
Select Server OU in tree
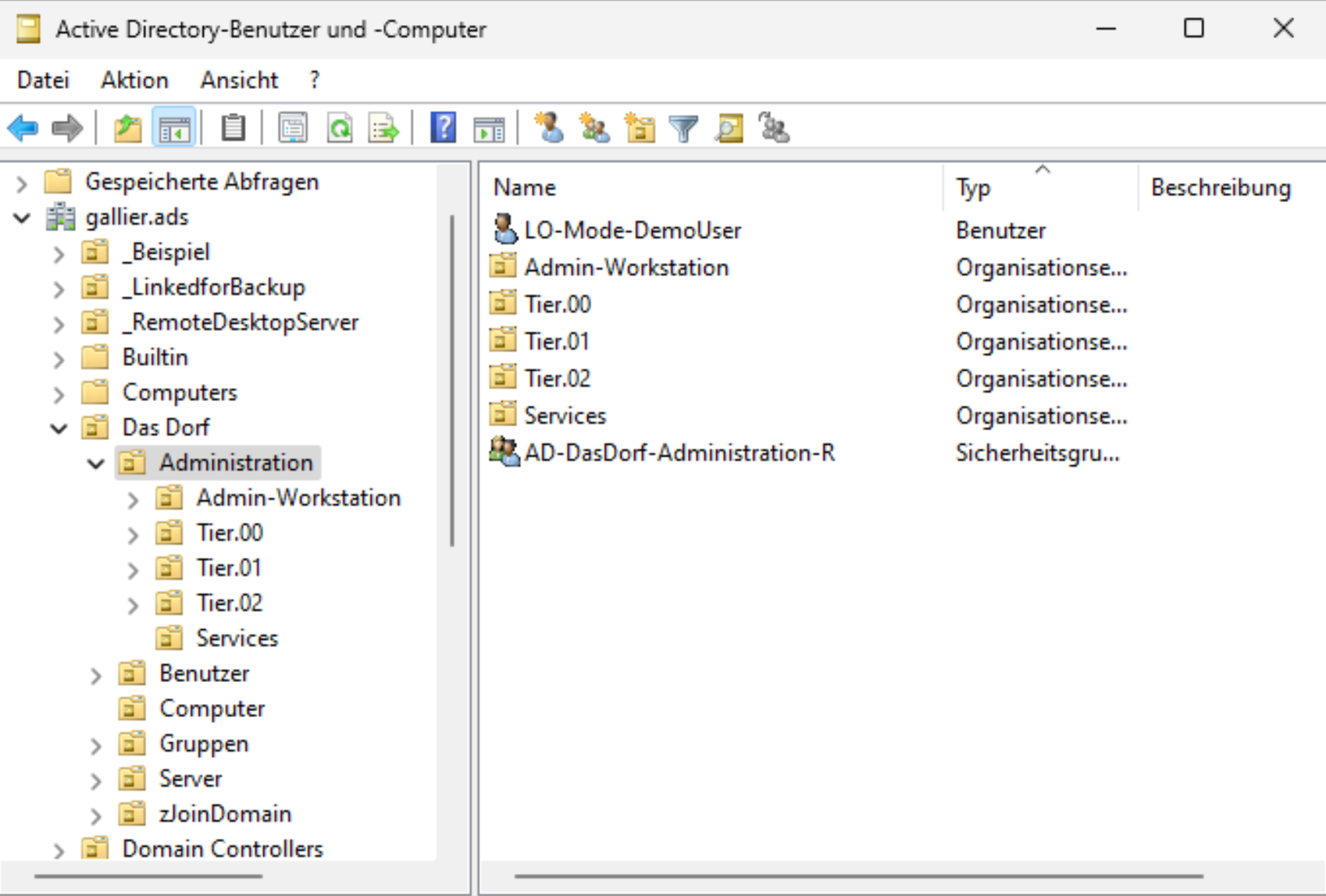191,778
